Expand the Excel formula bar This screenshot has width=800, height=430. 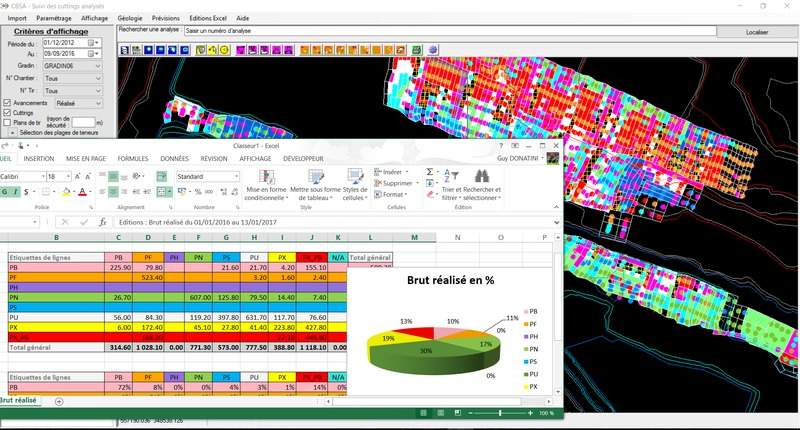(x=556, y=222)
